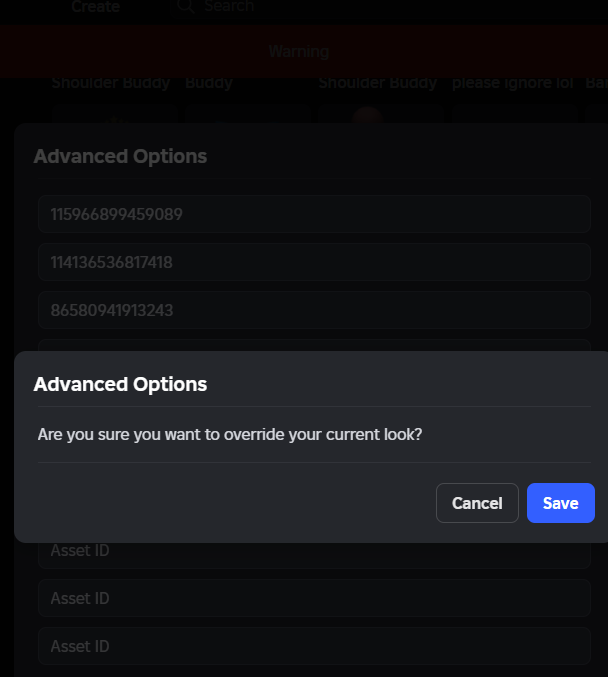Click the partly hidden field above the dialog
This screenshot has width=608, height=677.
(314, 345)
